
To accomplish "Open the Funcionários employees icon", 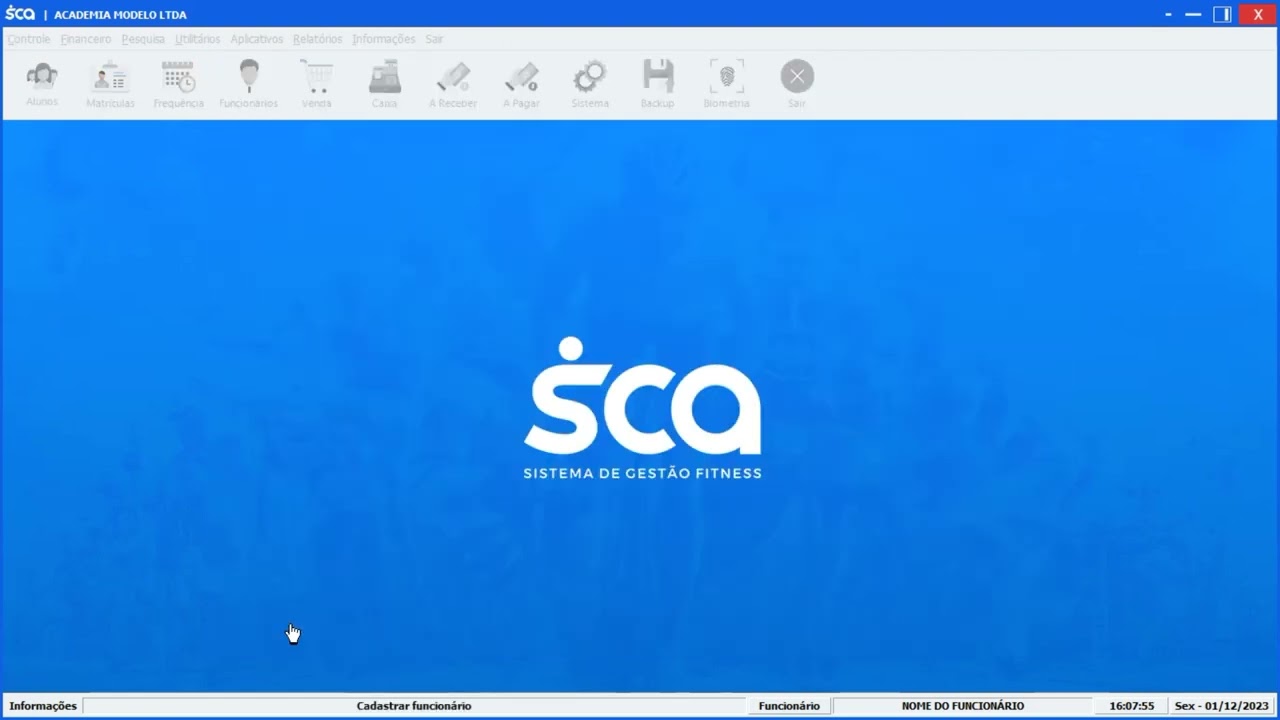I will [x=248, y=84].
